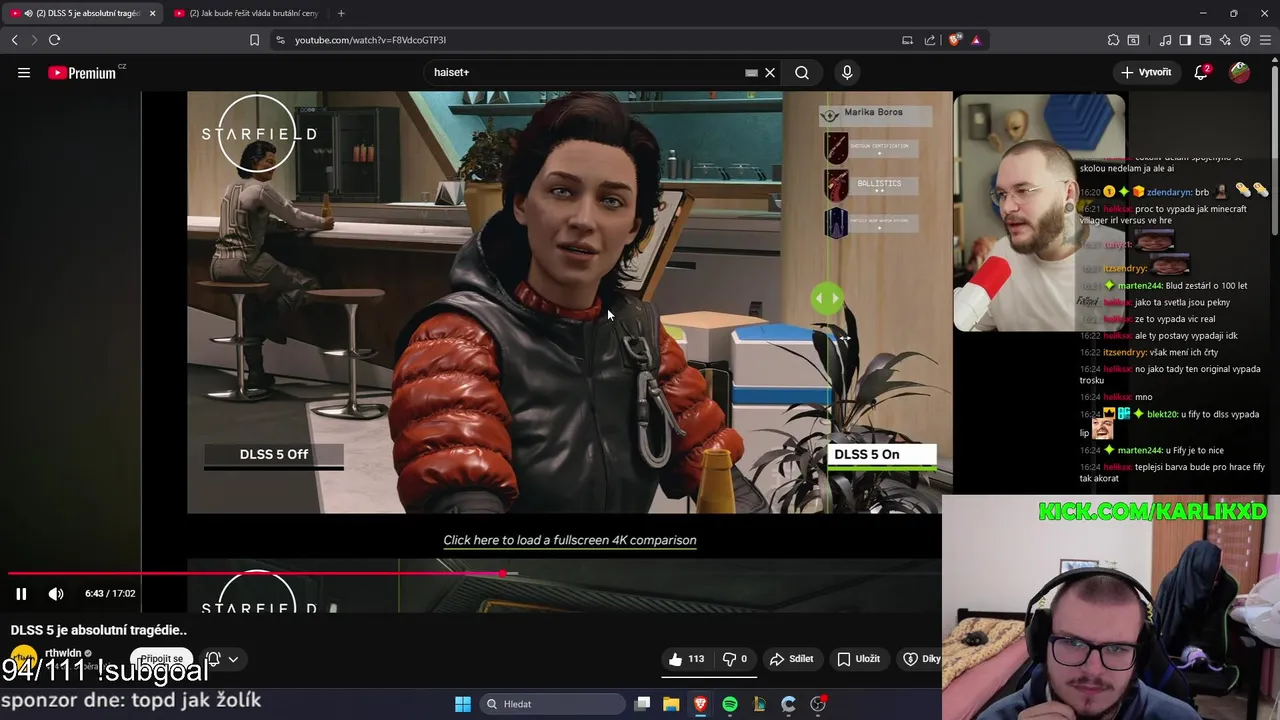Go back in browser history

(14, 40)
